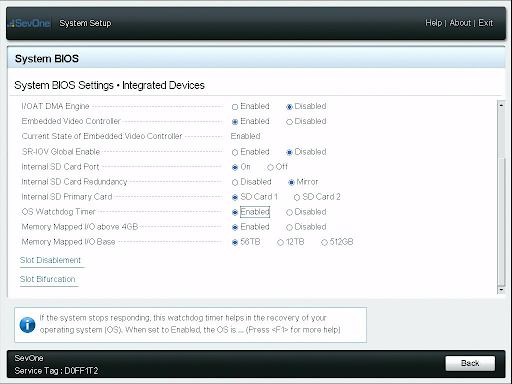512x384 pixels.
Task: Click the vertical scrollbar thumb
Action: (x=501, y=222)
